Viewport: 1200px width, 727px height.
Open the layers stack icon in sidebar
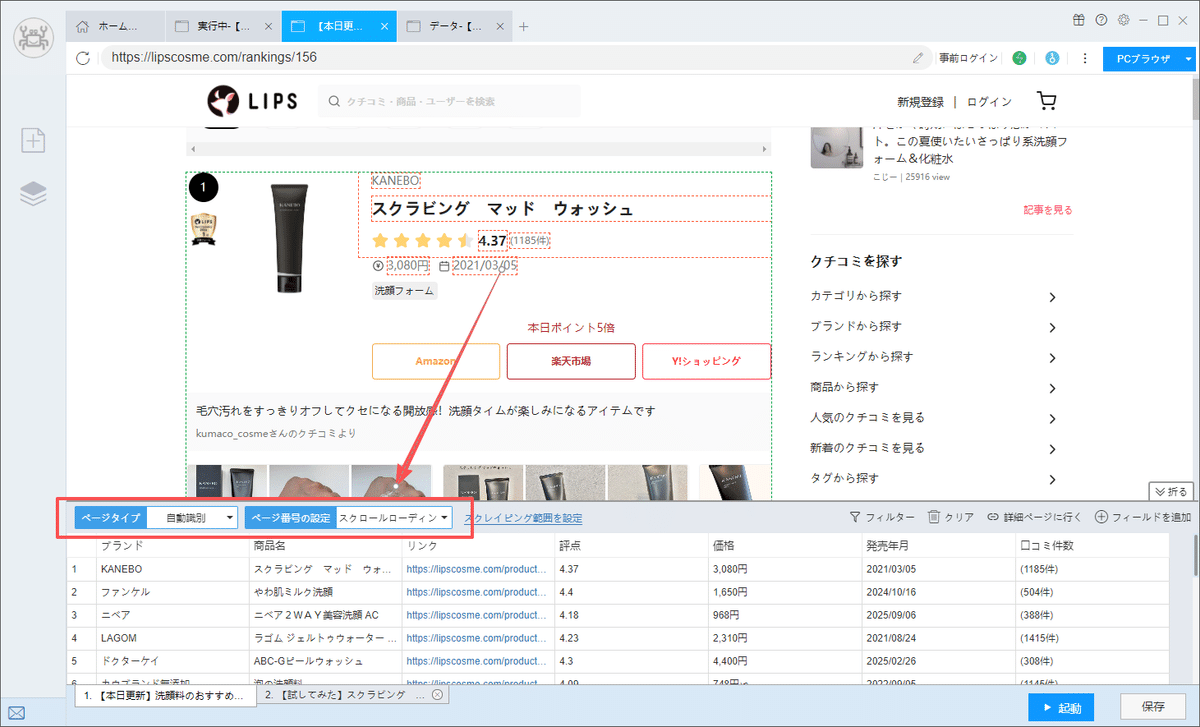tap(34, 194)
